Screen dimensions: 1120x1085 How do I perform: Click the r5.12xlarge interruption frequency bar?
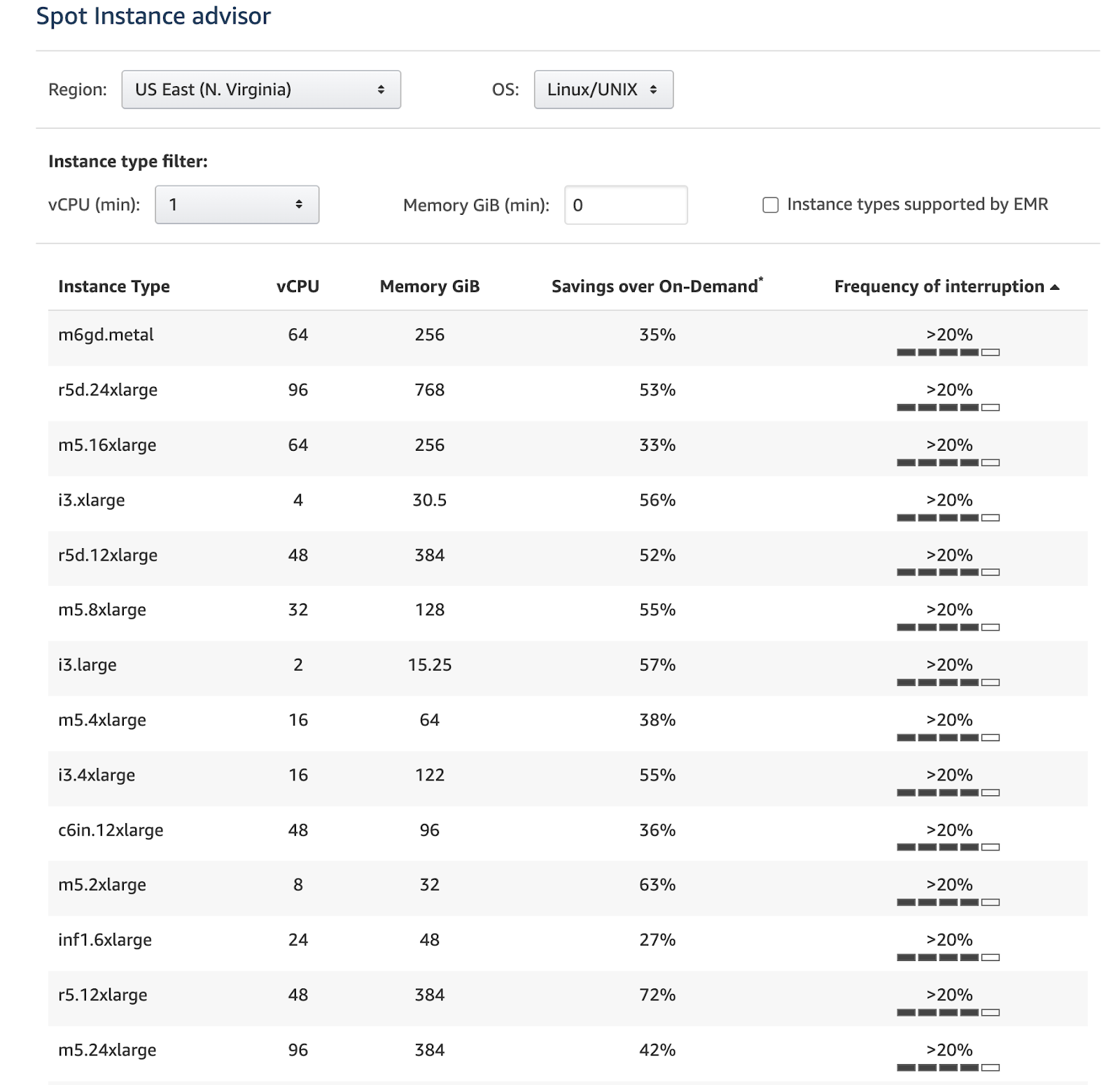(948, 1013)
